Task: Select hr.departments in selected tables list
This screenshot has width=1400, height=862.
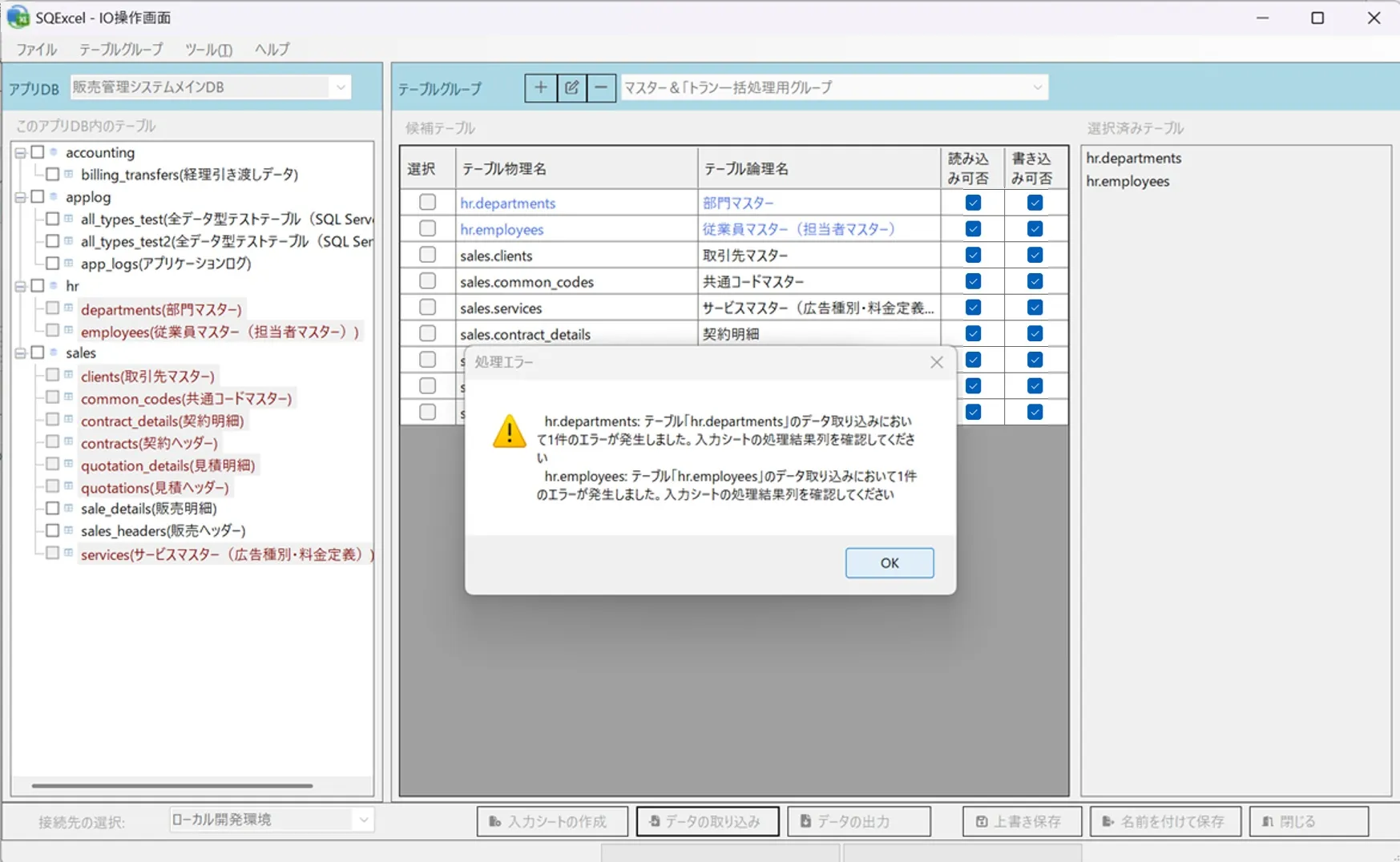Action: (1133, 159)
